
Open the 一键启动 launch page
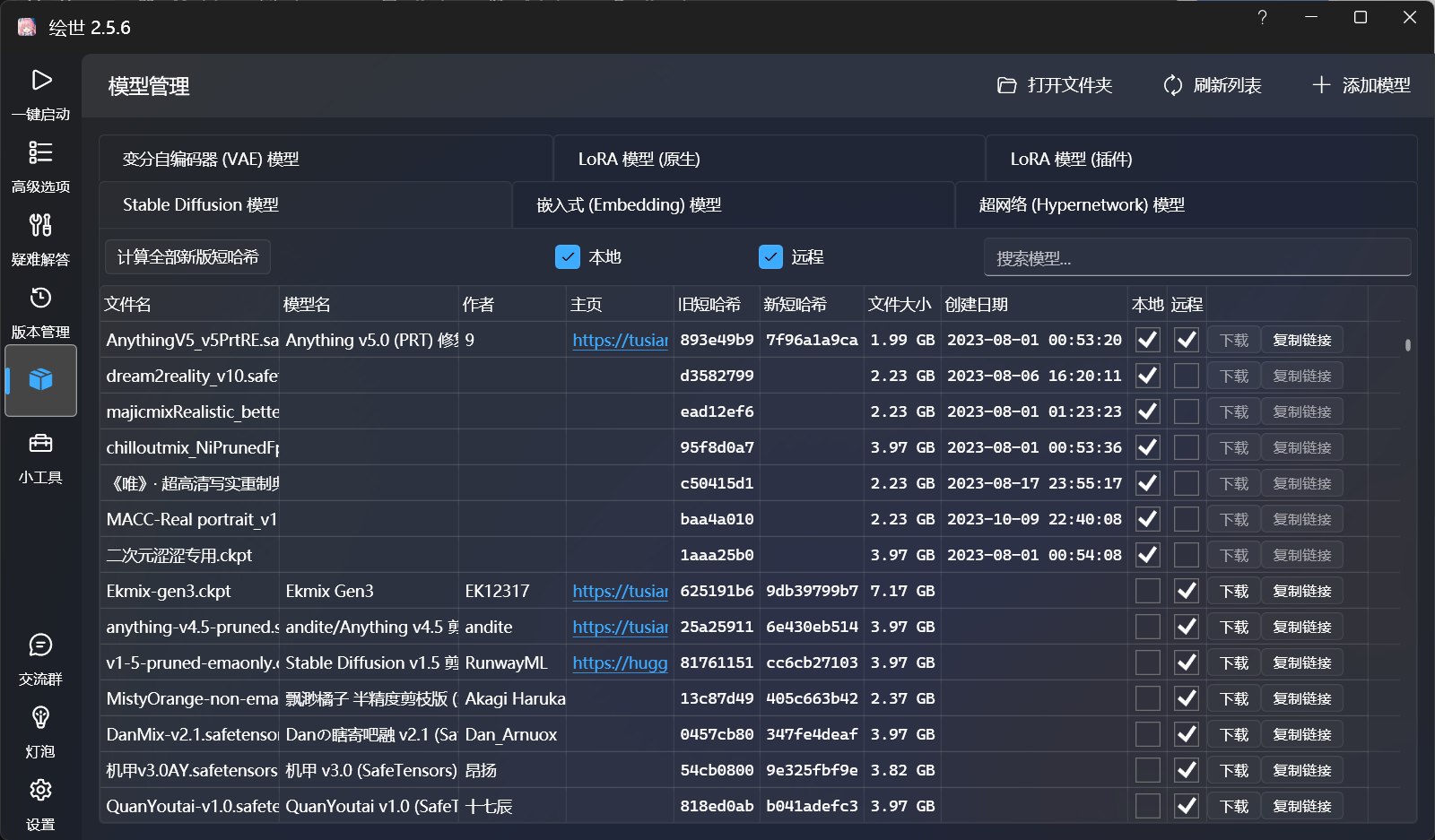click(40, 94)
